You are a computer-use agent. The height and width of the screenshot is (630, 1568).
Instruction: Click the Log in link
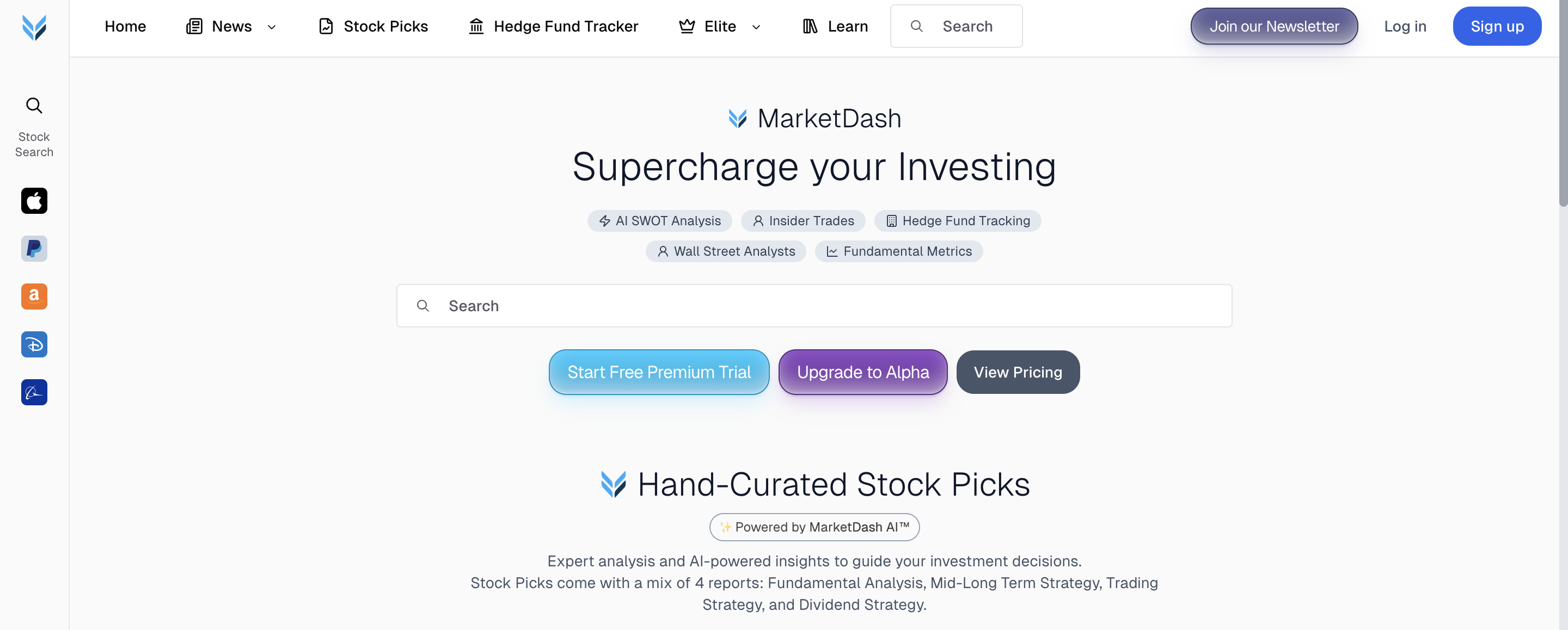1405,27
